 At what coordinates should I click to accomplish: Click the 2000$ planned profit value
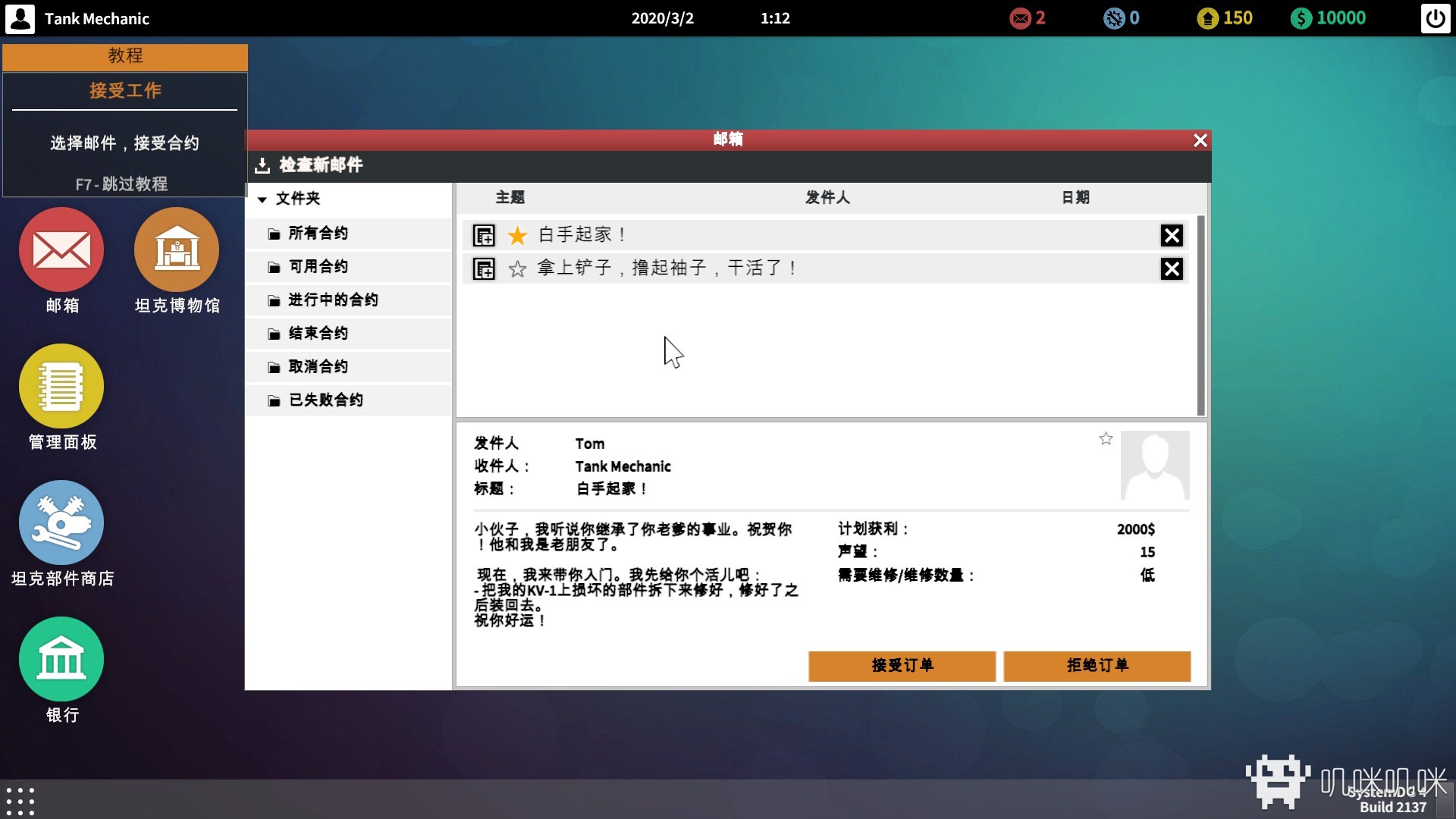1135,529
